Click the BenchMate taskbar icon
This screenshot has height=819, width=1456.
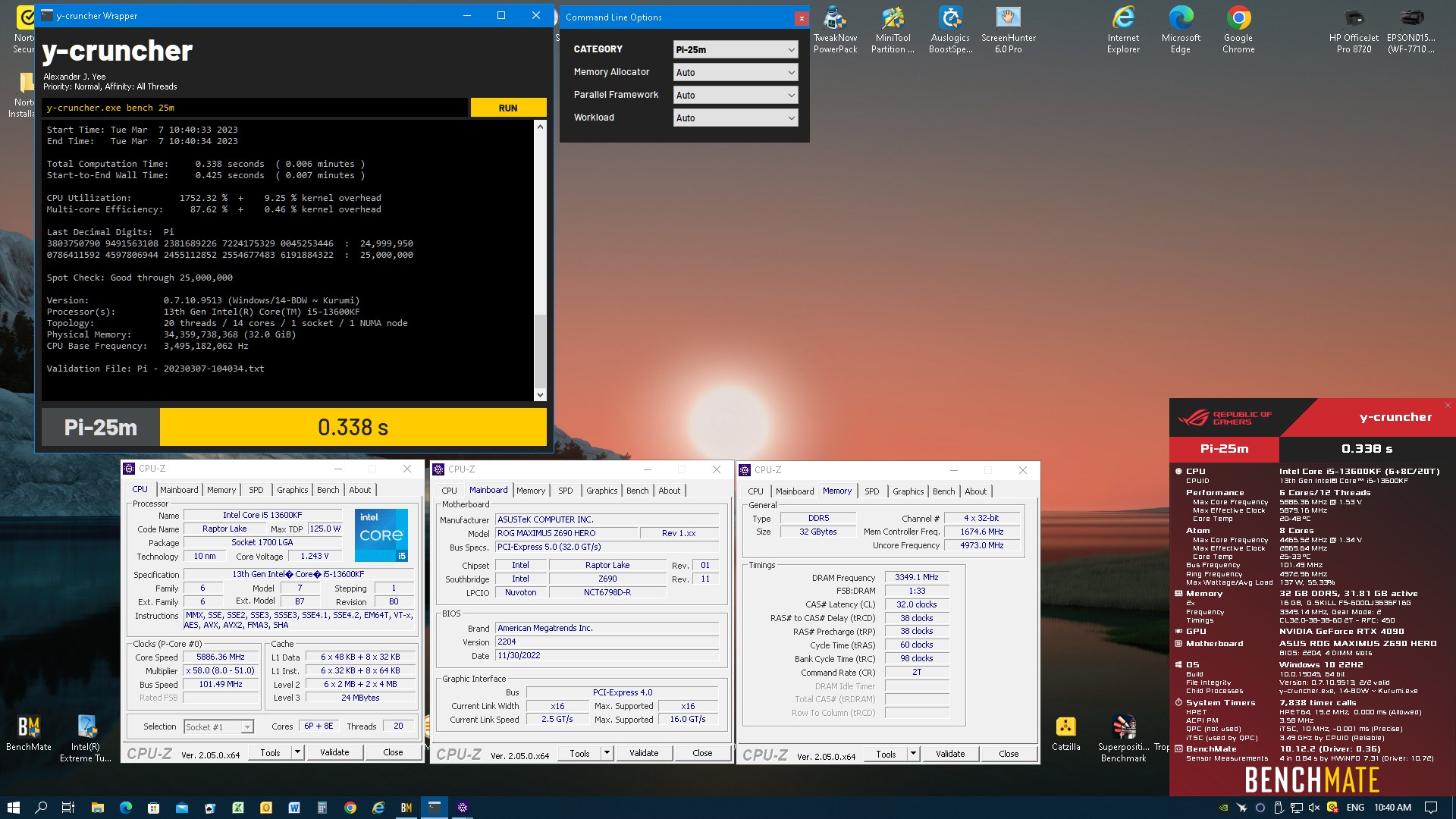click(x=406, y=808)
